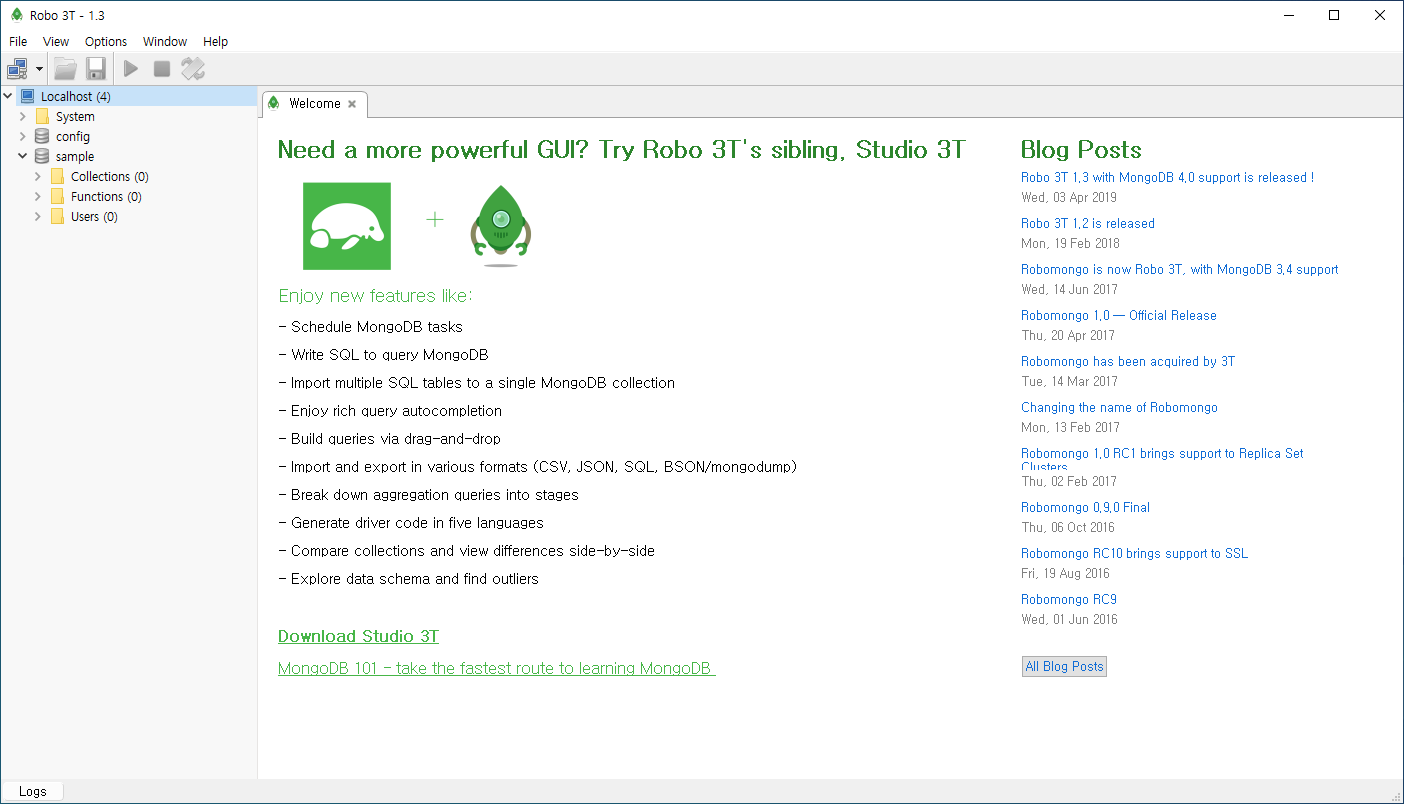Open the MongoDB 101 learning link
The height and width of the screenshot is (804, 1404).
(x=497, y=668)
